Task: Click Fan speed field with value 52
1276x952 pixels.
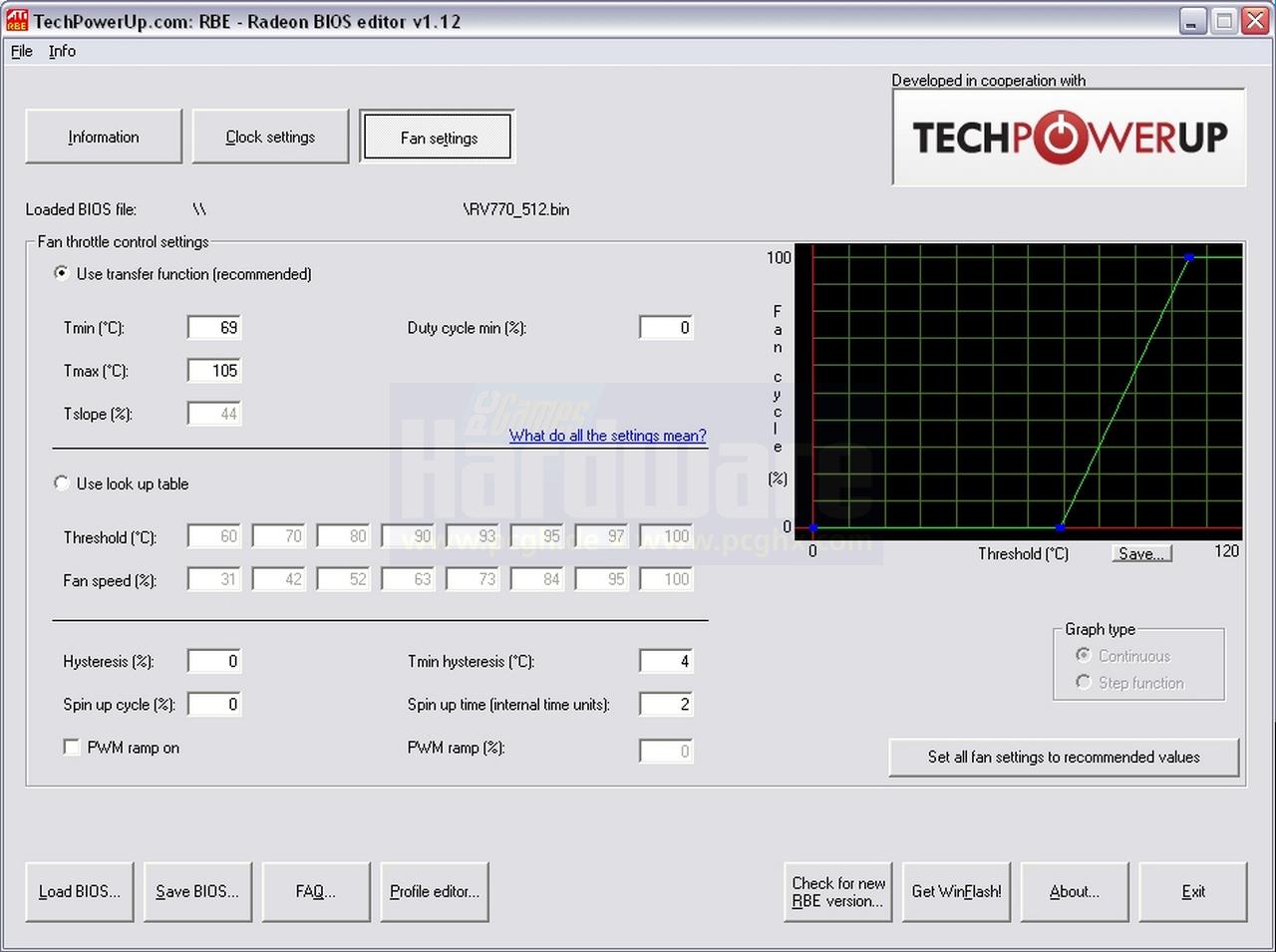Action: 344,579
